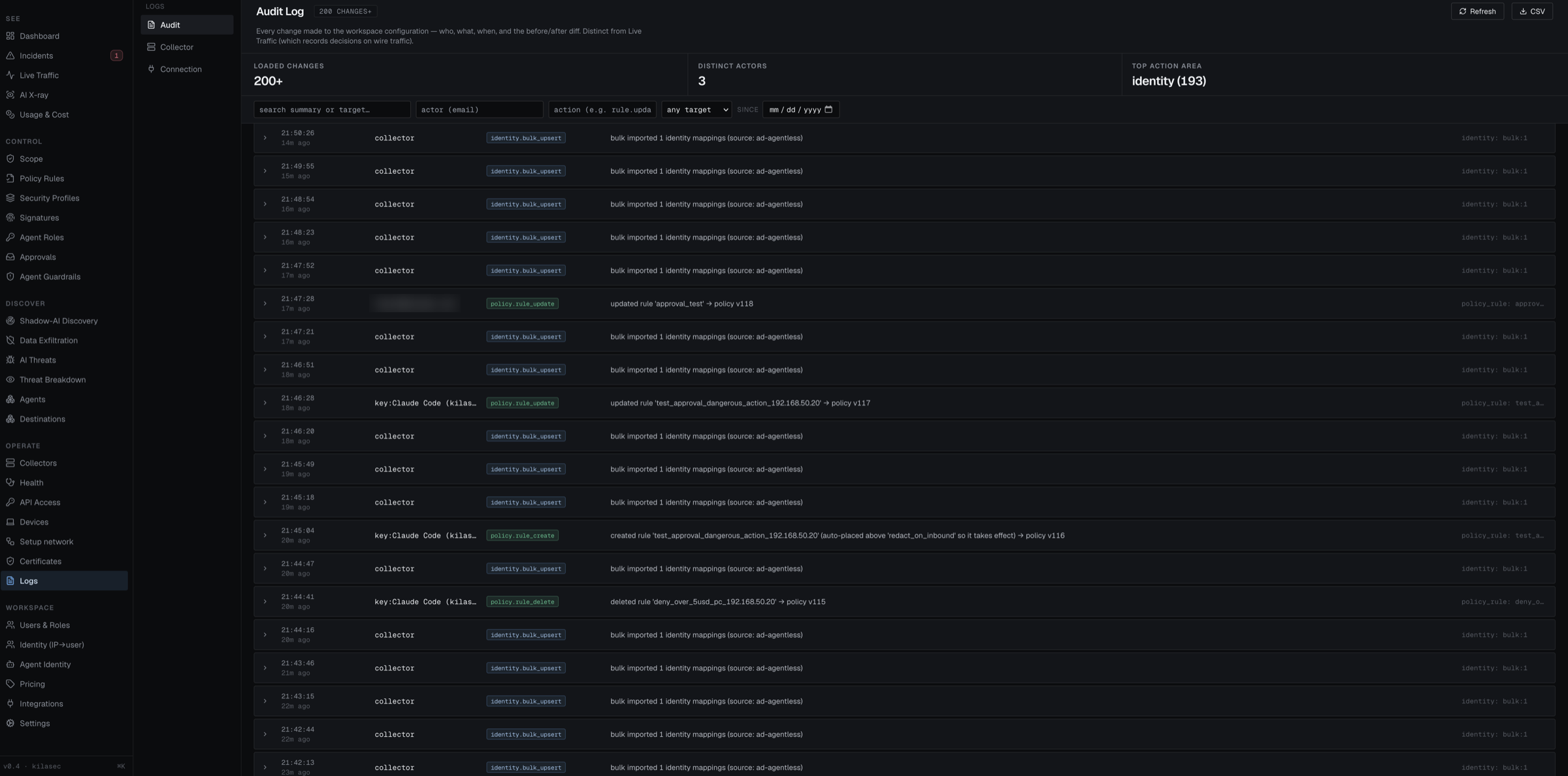Click the policy.rule_delete action tag

coord(522,602)
